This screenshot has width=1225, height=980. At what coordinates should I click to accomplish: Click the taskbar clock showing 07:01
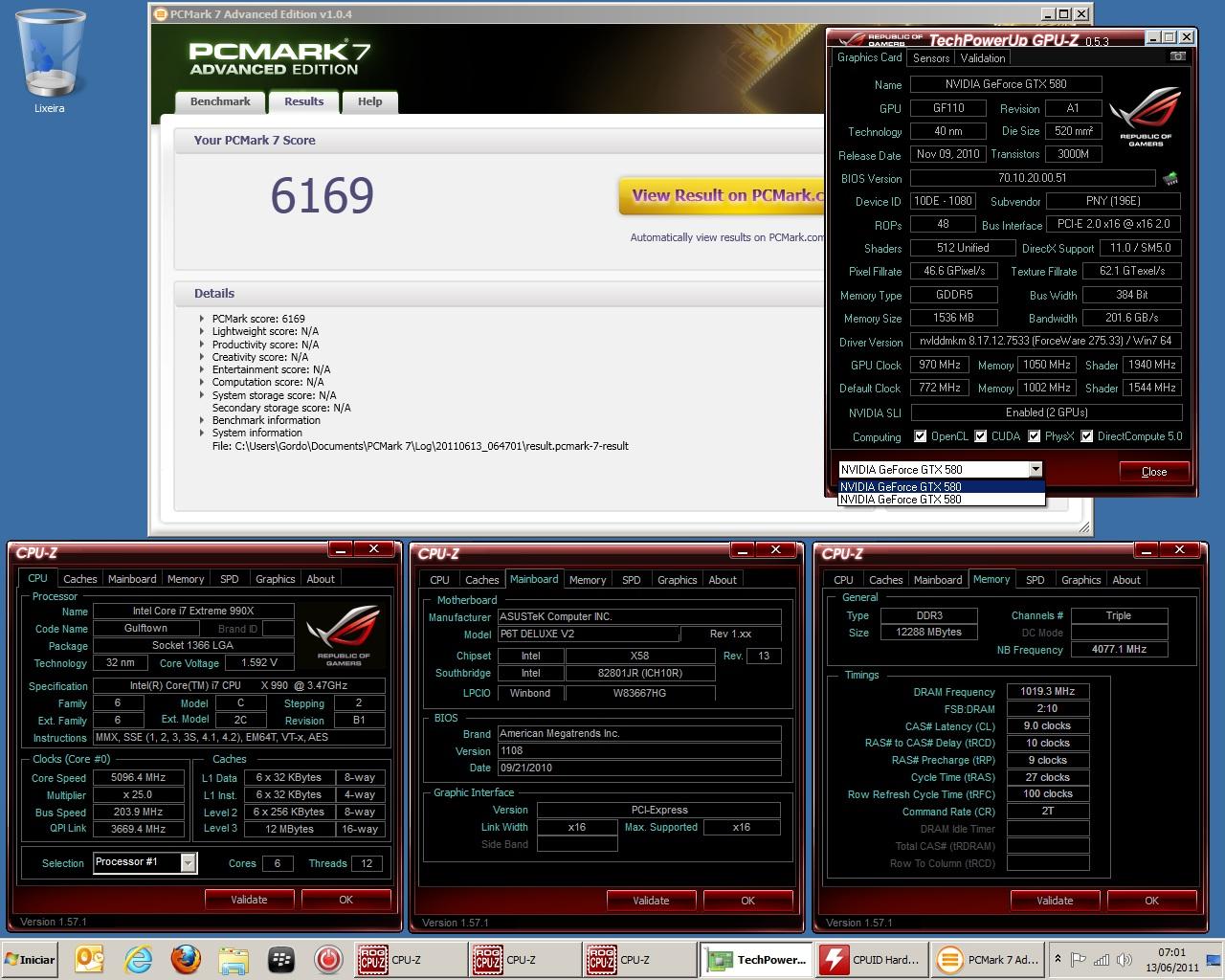1171,959
